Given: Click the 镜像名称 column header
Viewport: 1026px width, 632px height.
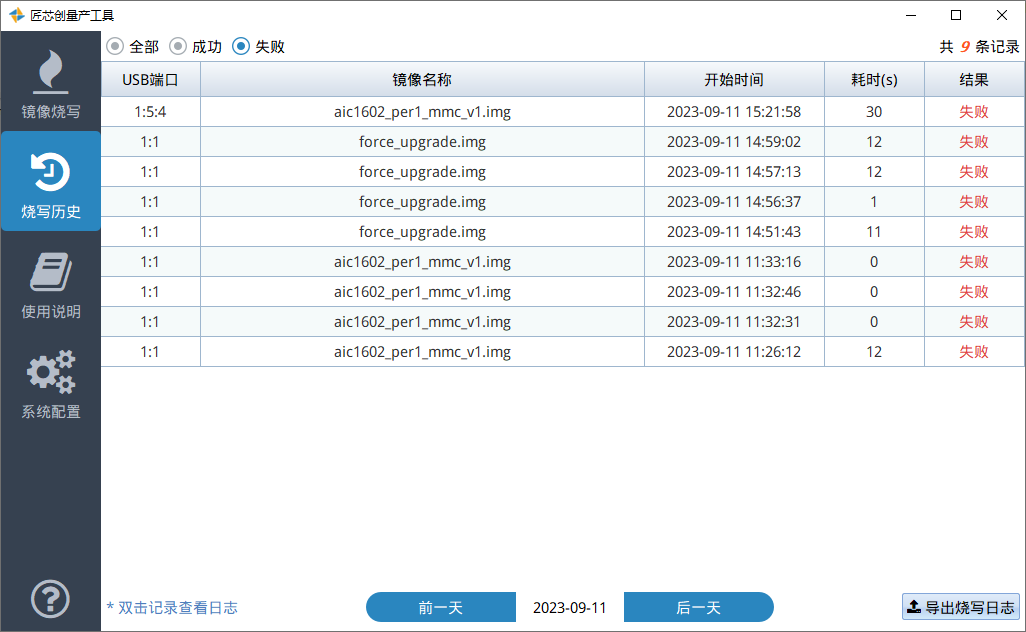Looking at the screenshot, I should (422, 80).
